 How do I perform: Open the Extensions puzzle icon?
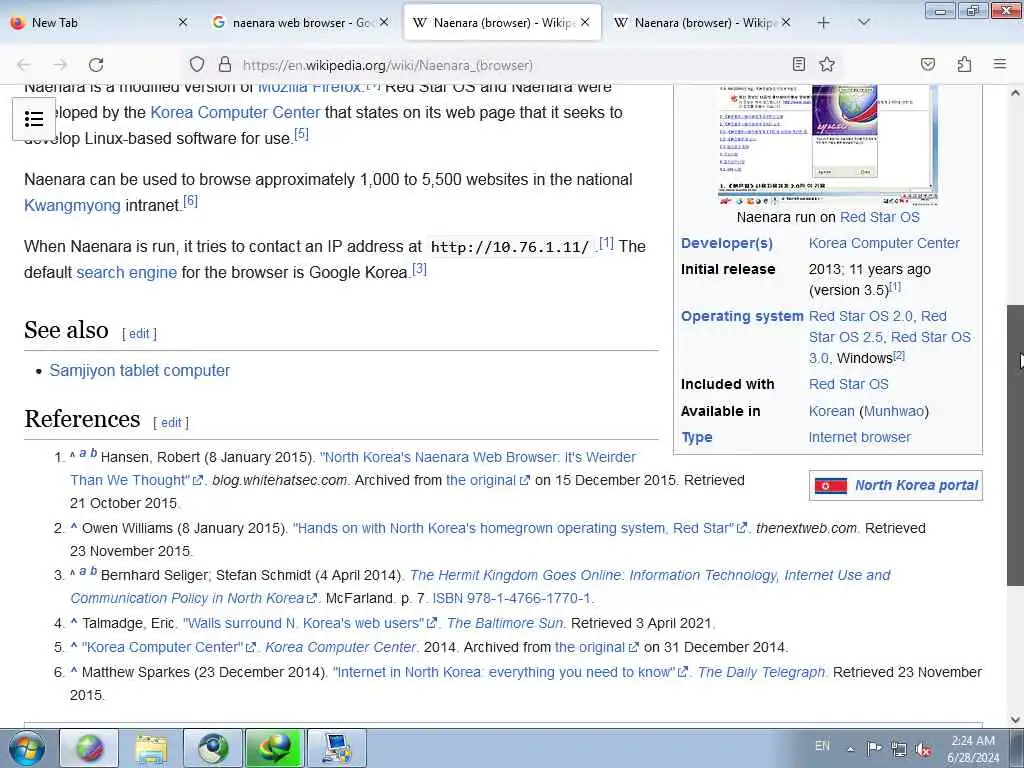coord(964,64)
